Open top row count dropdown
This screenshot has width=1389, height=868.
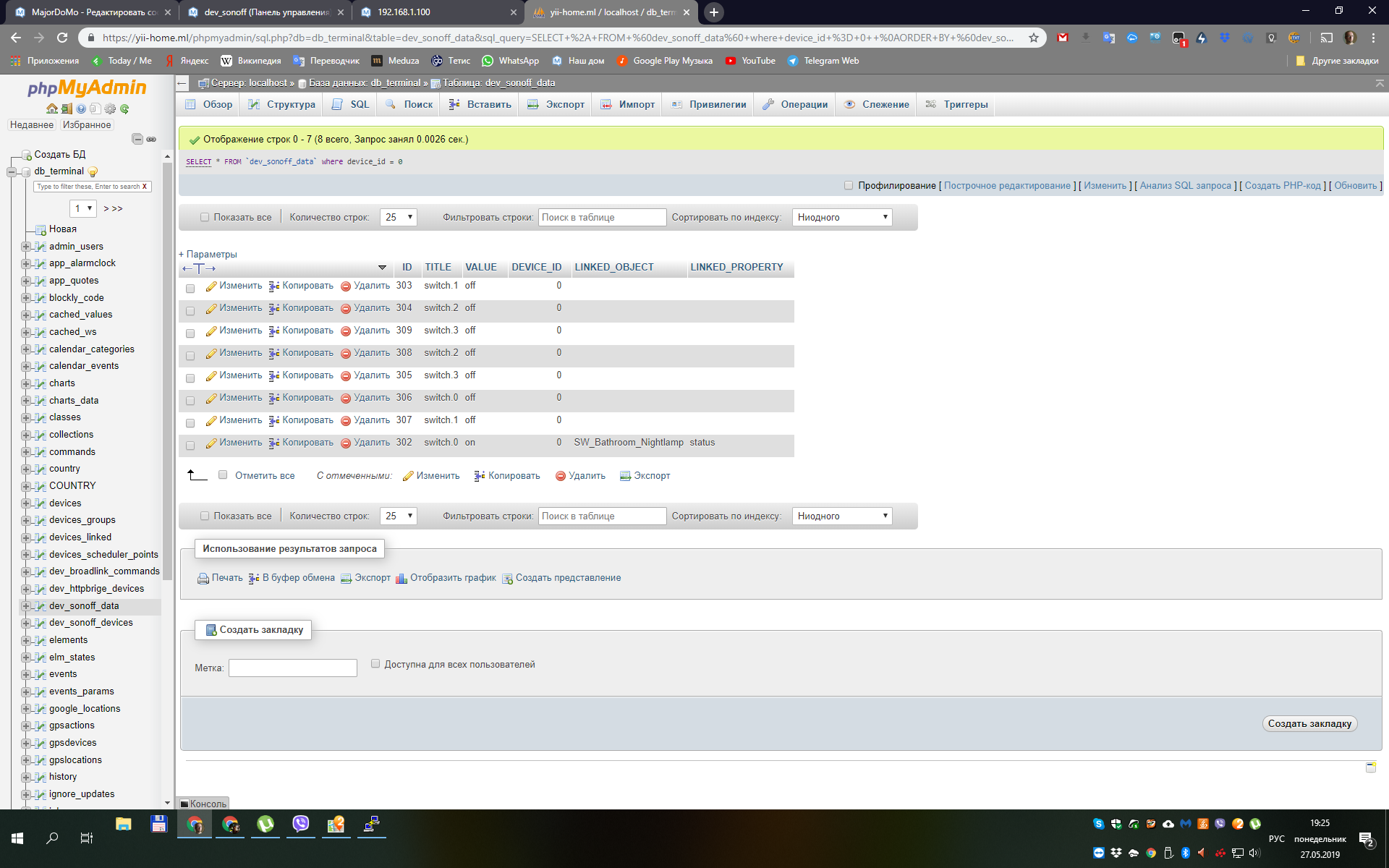pos(399,217)
